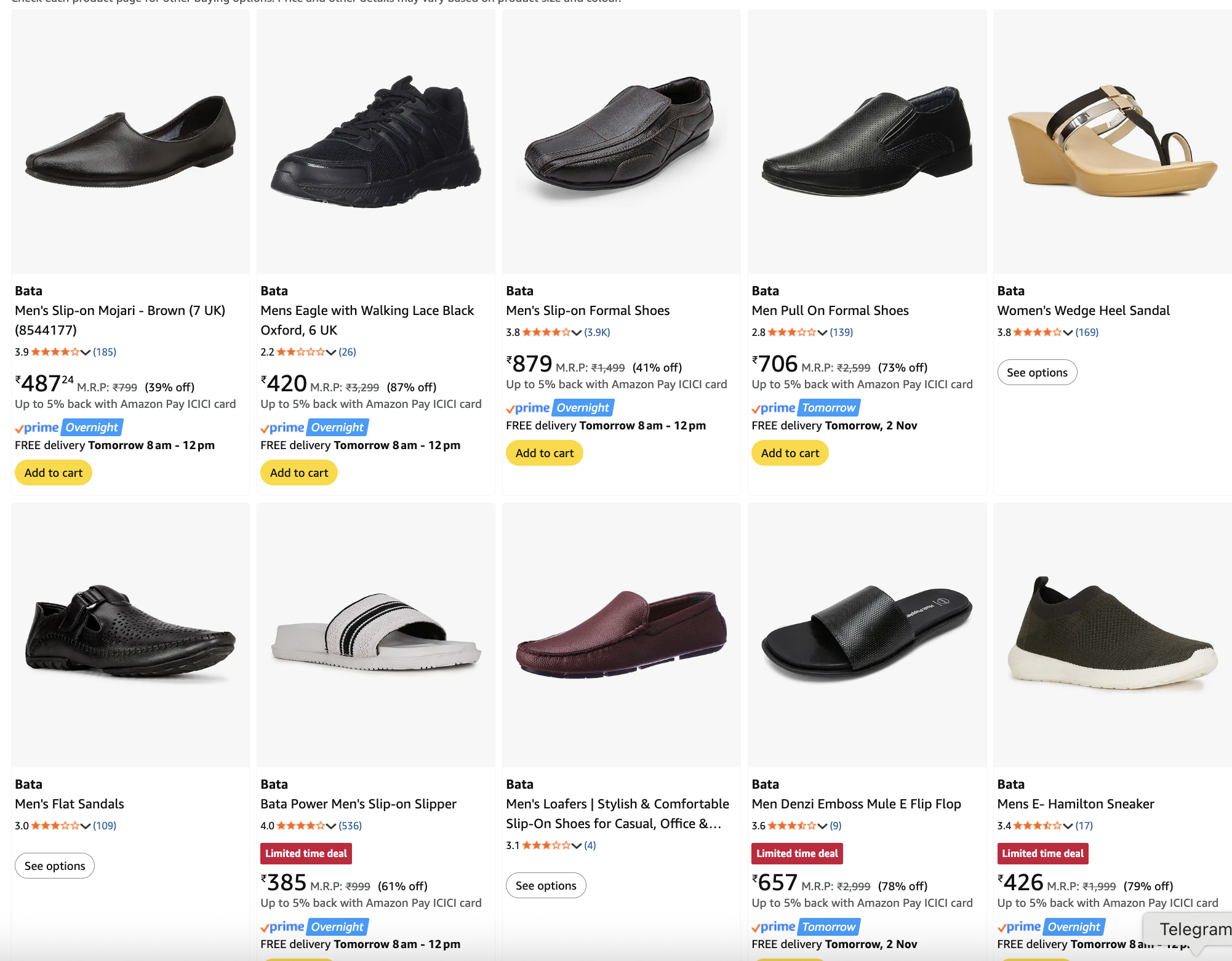Click the Prime logo under Mens Eagle Oxford

coord(282,428)
